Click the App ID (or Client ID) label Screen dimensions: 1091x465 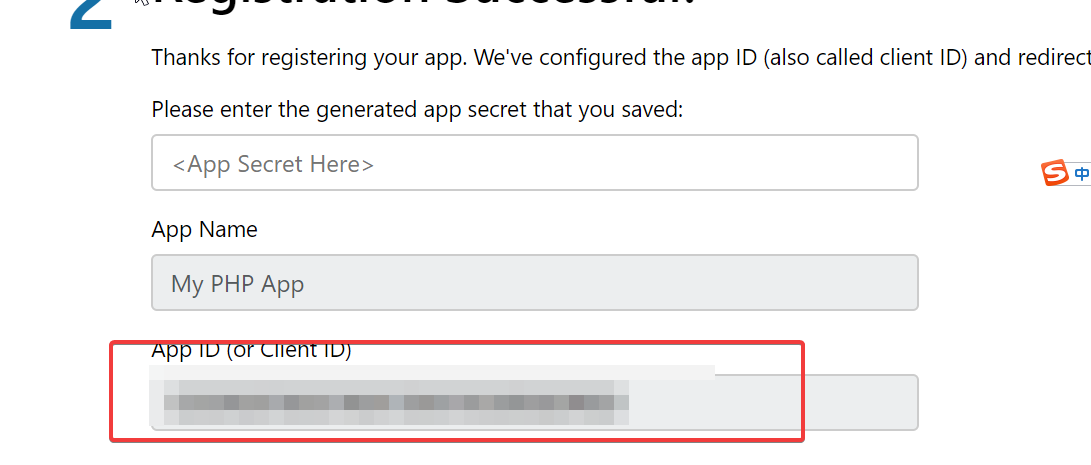[x=251, y=350]
